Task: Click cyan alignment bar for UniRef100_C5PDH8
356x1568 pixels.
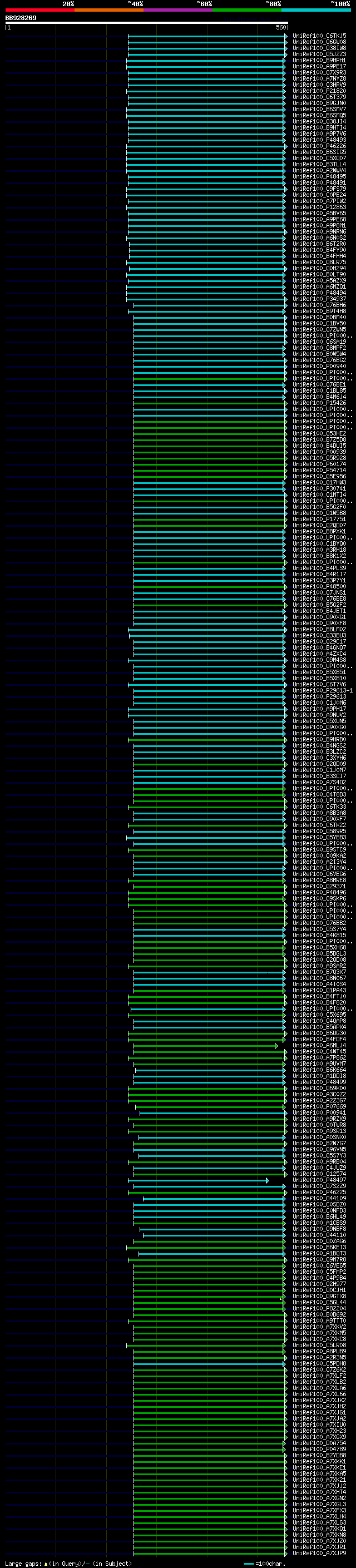Action: point(210,1363)
